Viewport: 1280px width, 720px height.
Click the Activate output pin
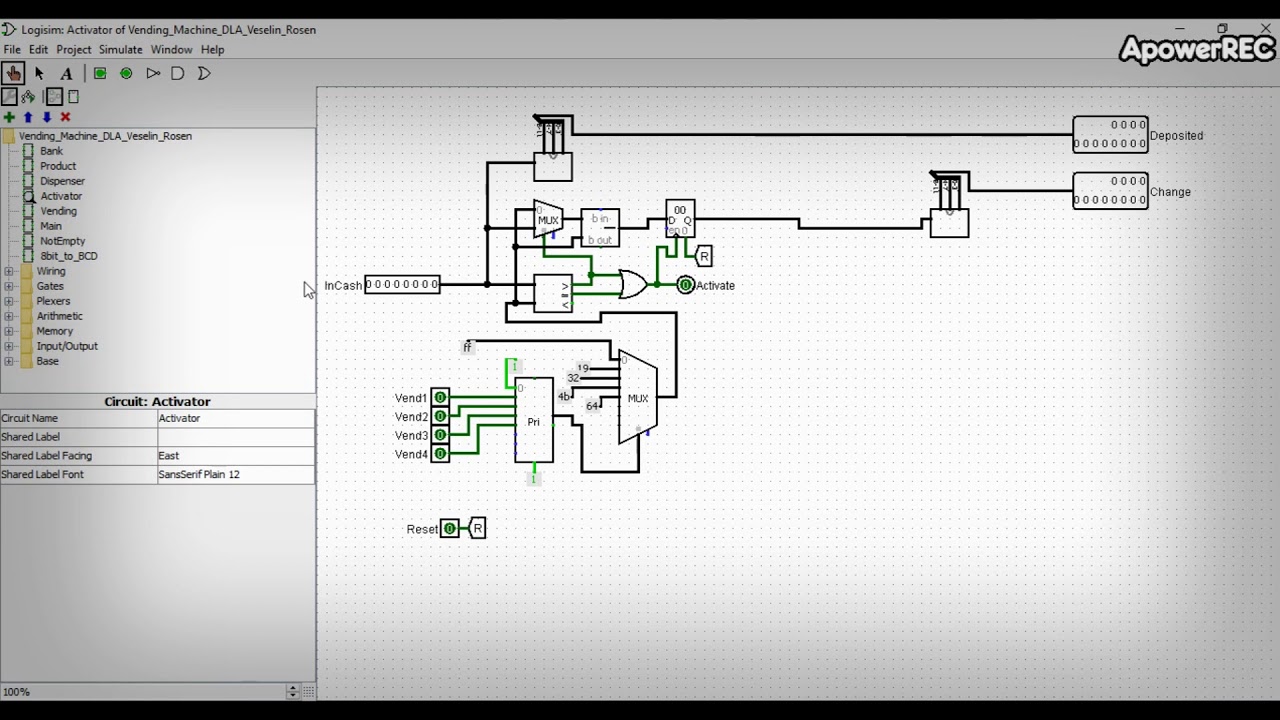pyautogui.click(x=686, y=285)
